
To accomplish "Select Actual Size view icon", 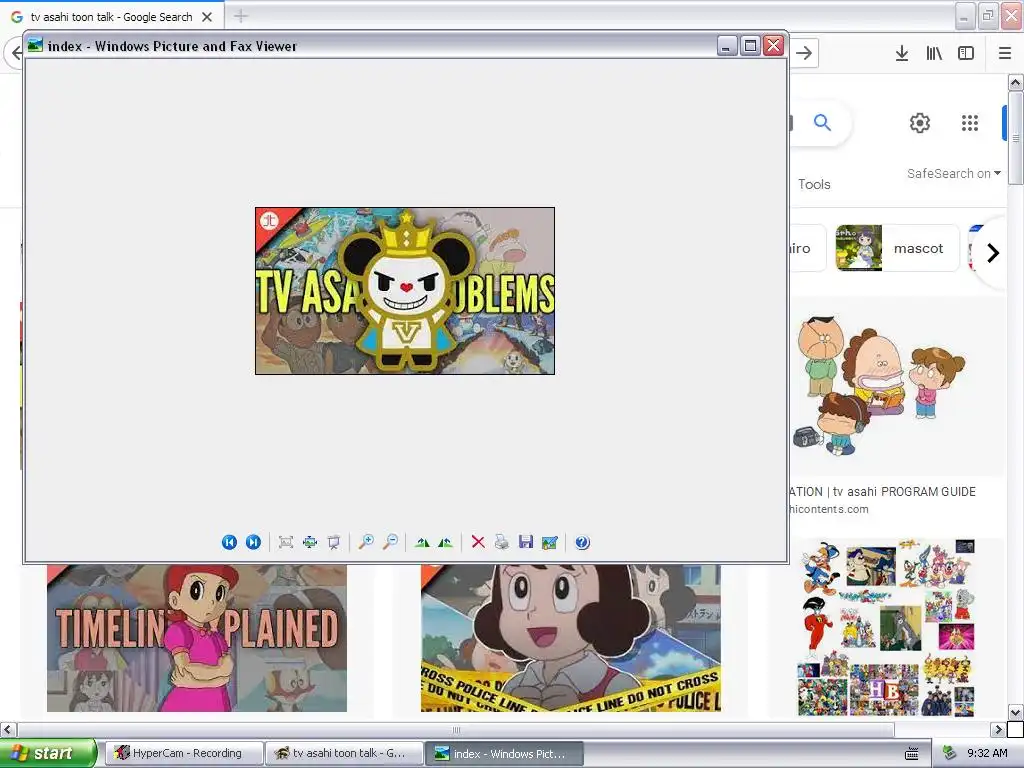I will click(x=310, y=542).
